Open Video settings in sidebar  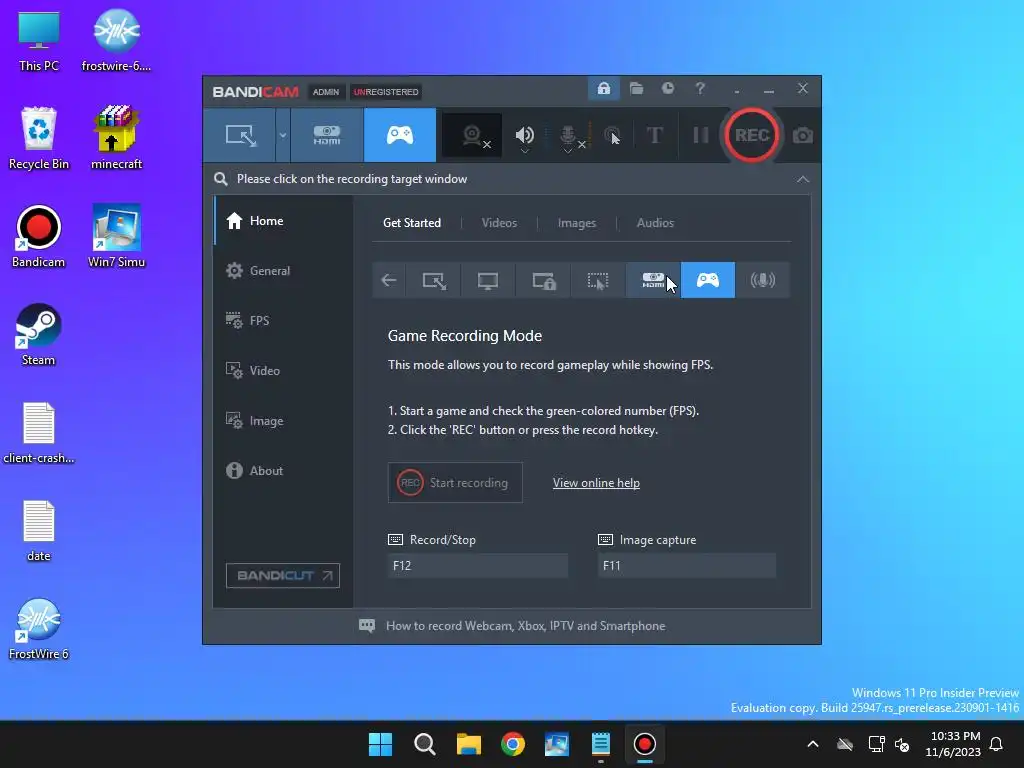click(284, 370)
